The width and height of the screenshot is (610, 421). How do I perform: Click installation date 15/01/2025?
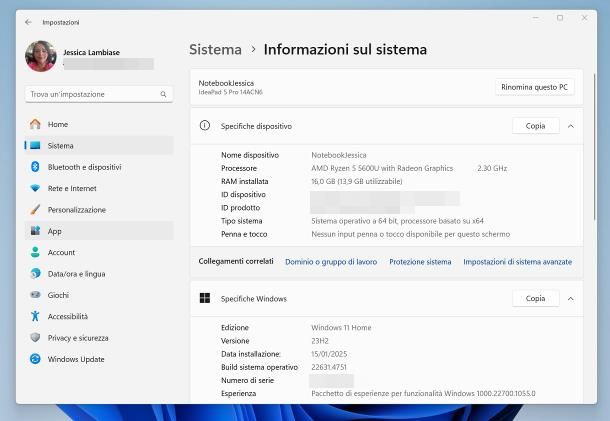coord(329,354)
